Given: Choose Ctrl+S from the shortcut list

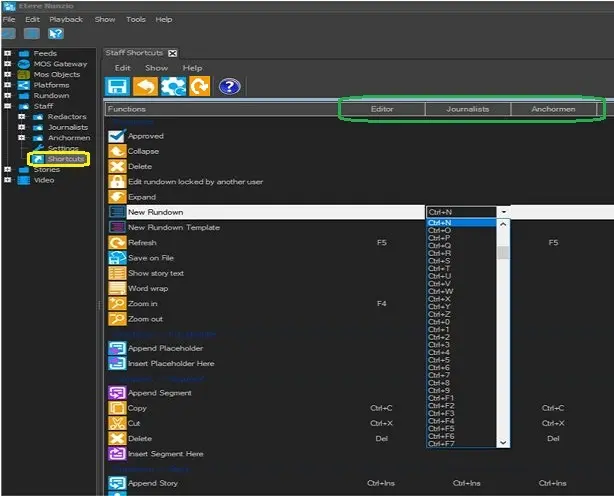Looking at the screenshot, I should click(439, 261).
